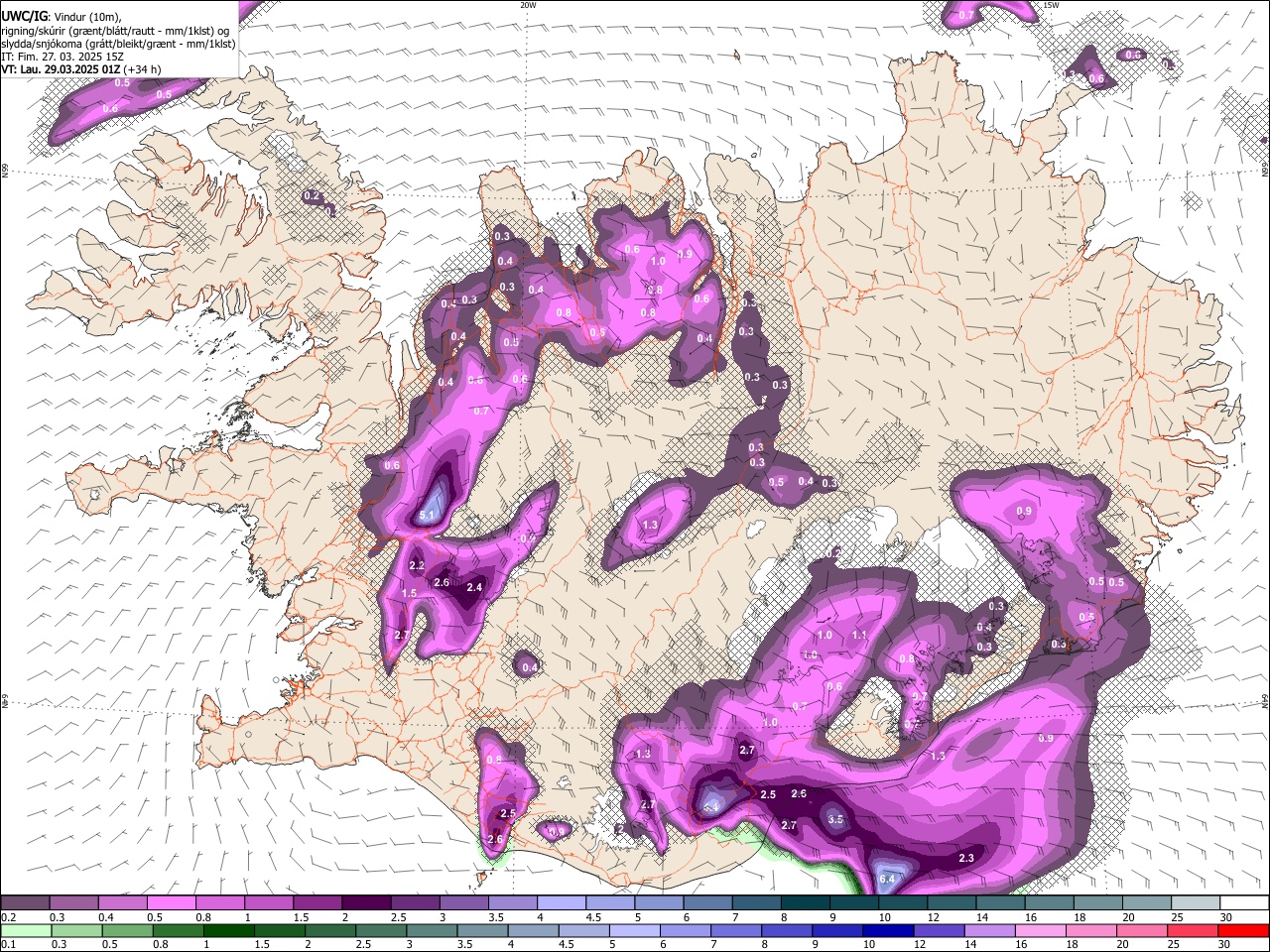Click the 2.2 value label on the map

pos(417,564)
